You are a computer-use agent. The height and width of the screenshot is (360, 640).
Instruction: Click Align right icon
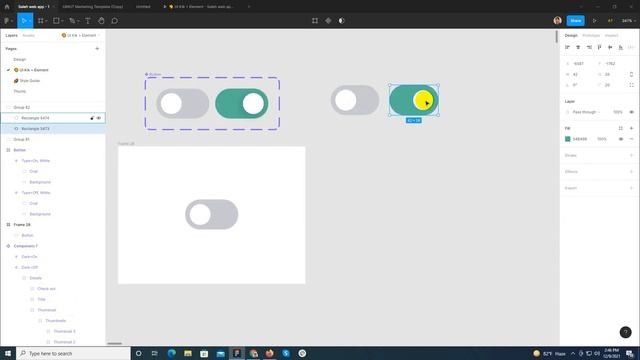pyautogui.click(x=589, y=47)
